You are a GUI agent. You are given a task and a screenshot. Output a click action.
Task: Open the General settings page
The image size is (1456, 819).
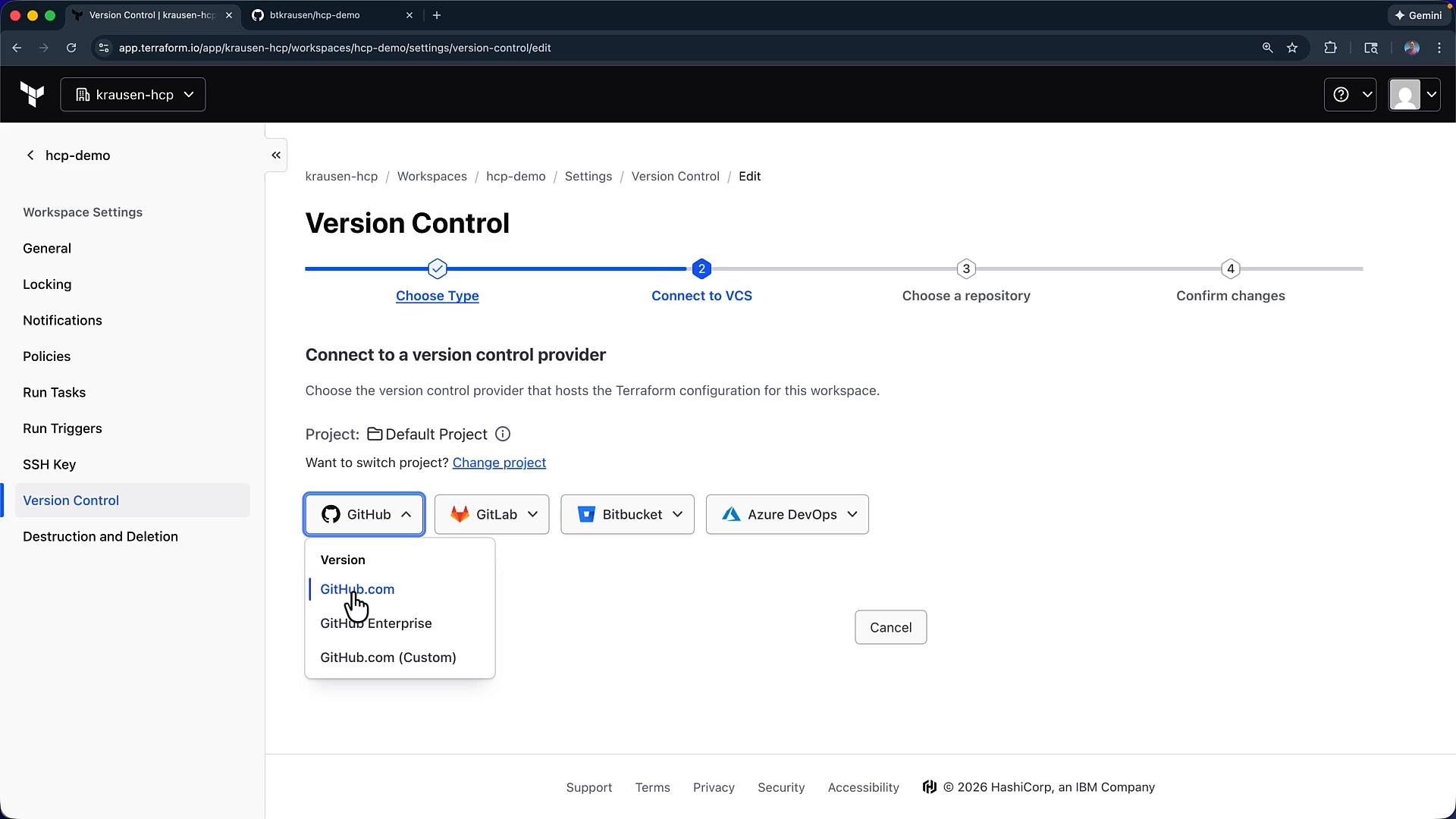click(x=47, y=249)
